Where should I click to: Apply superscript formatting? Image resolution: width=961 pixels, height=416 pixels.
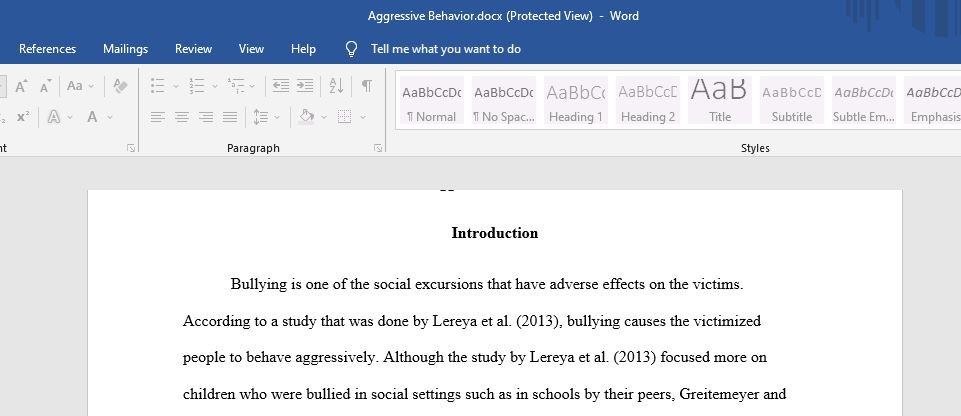coord(23,116)
